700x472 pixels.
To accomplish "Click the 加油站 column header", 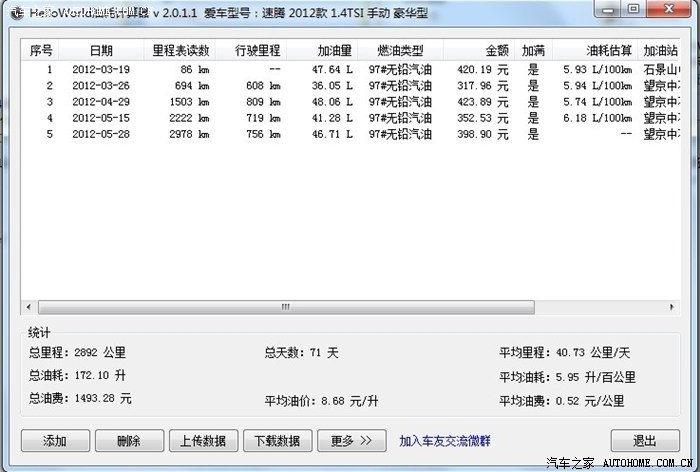I will [659, 50].
